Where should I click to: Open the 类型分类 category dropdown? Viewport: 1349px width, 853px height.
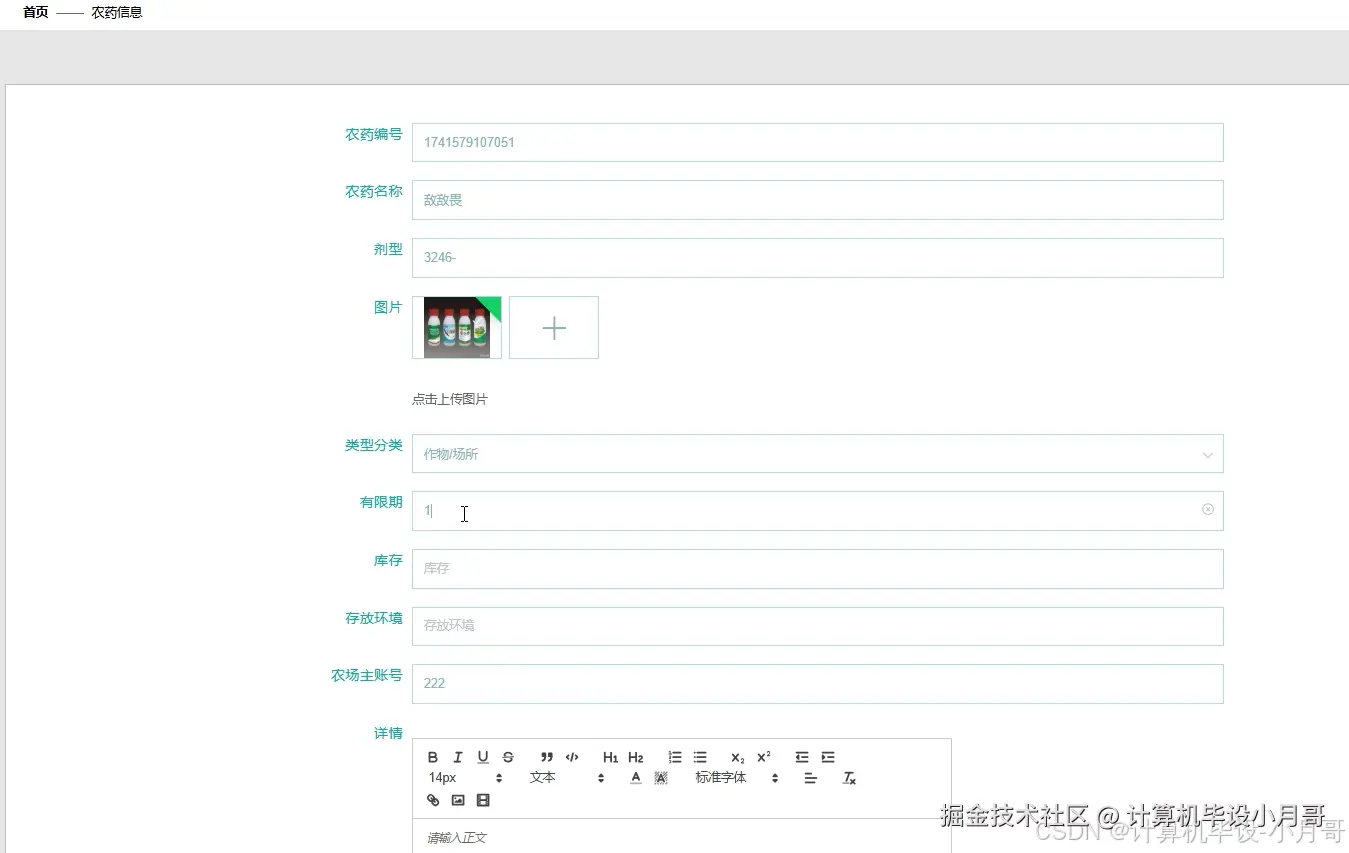tap(817, 453)
